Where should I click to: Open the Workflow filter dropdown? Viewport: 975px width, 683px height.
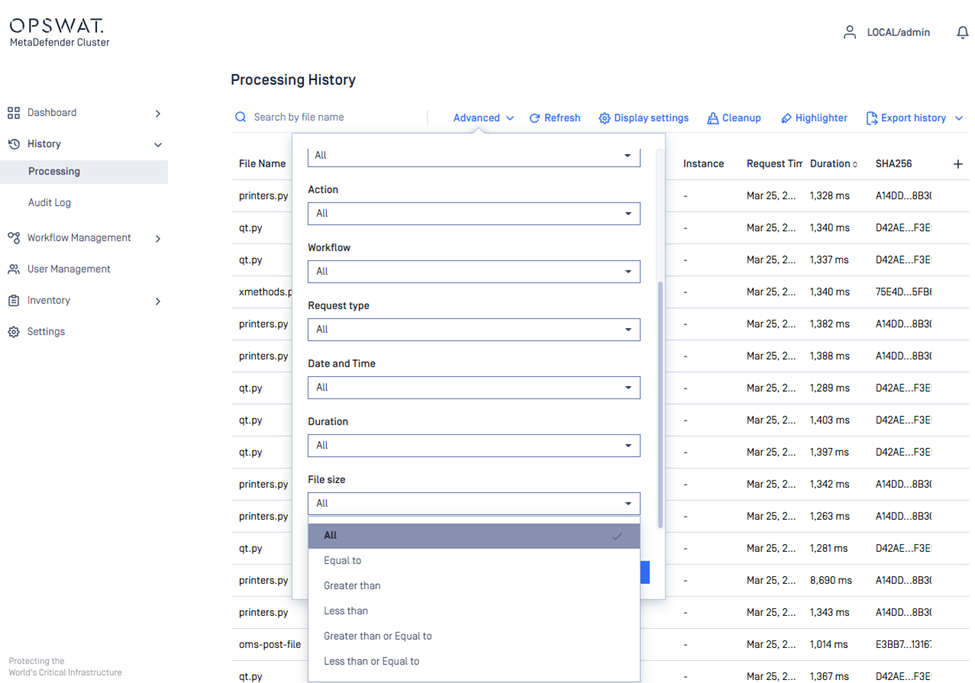[473, 271]
